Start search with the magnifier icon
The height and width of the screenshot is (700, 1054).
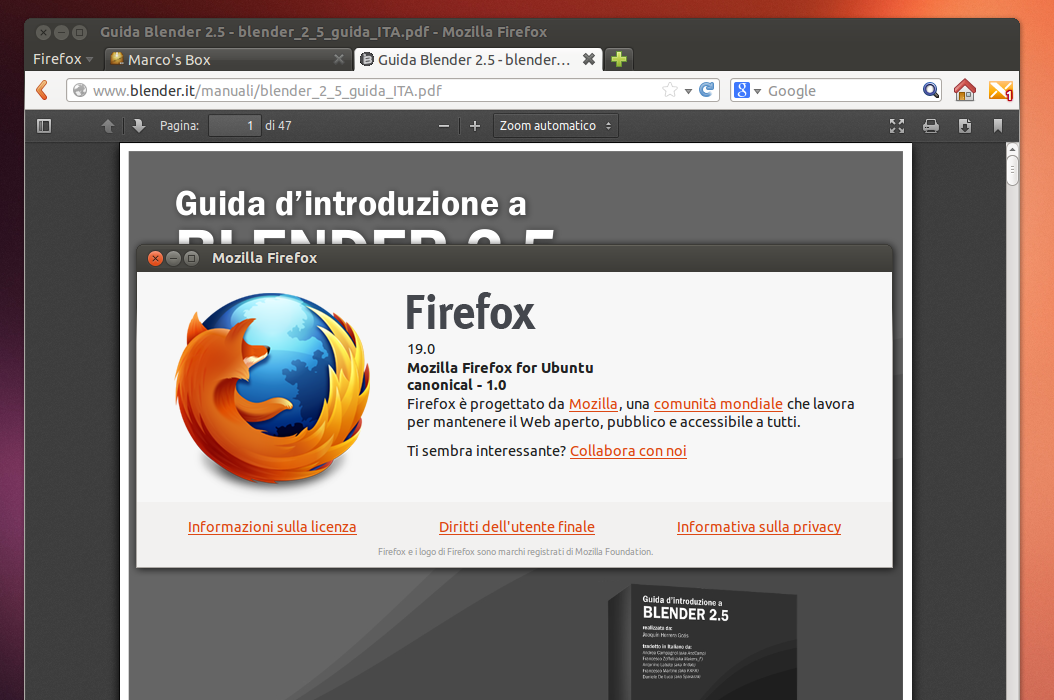click(x=930, y=90)
